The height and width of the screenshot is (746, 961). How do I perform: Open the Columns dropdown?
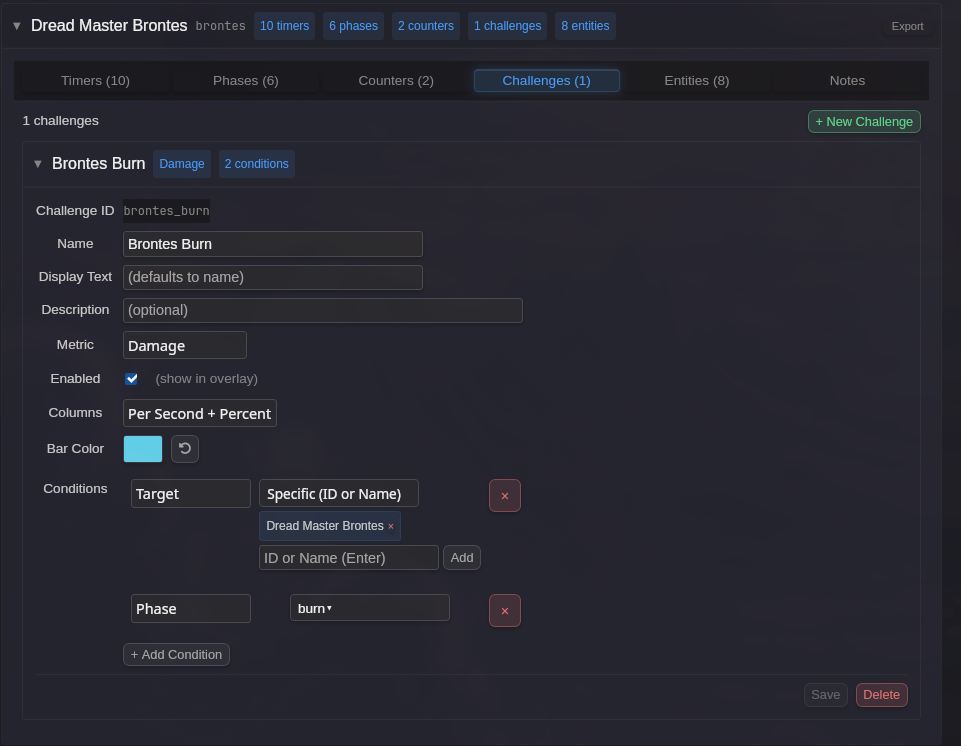tap(199, 412)
